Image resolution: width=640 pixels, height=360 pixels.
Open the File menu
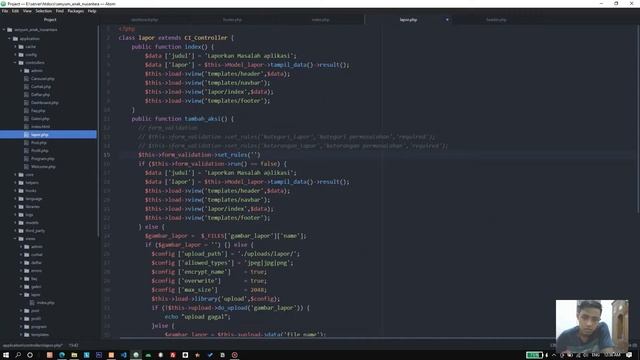click(x=5, y=11)
